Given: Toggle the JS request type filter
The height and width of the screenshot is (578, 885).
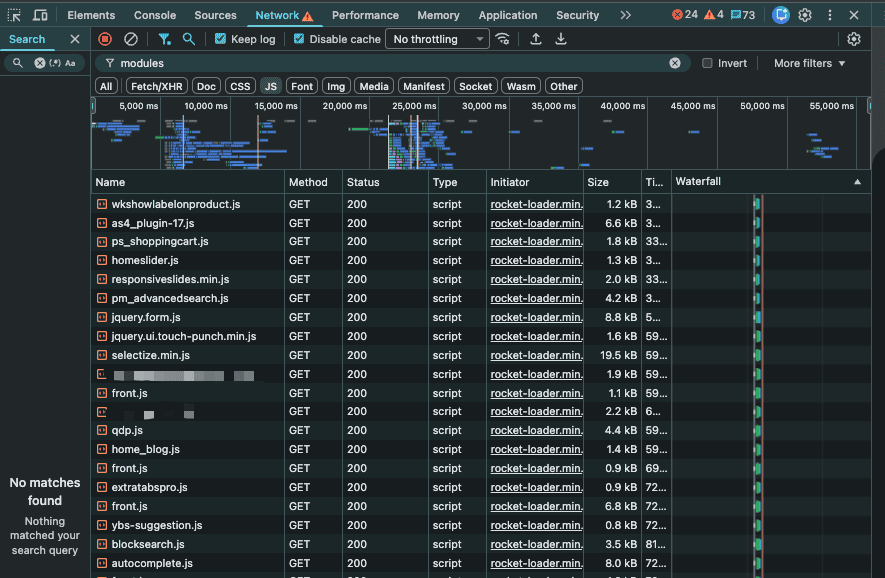Looking at the screenshot, I should 271,86.
